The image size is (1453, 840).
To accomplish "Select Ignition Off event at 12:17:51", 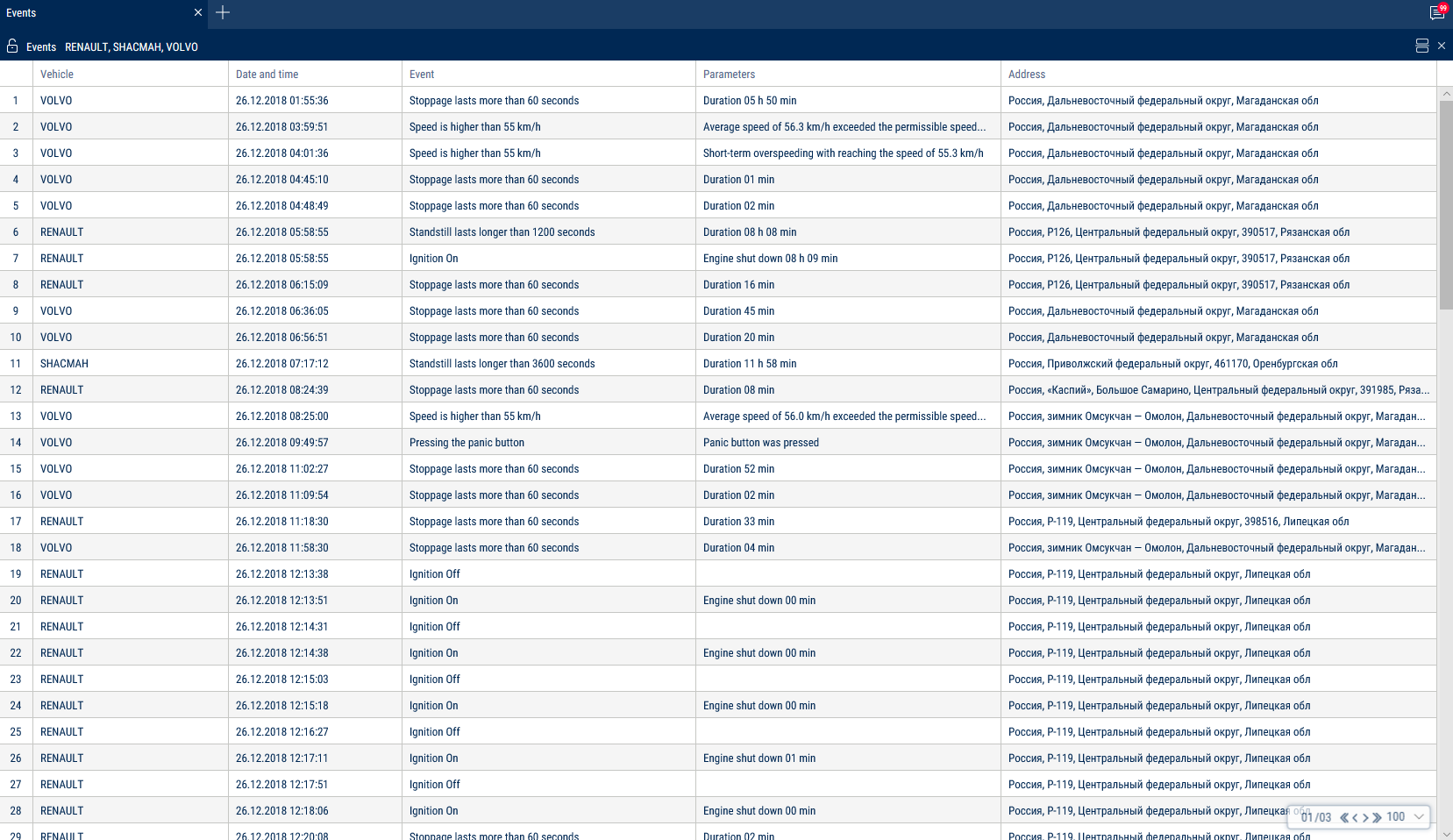I will [x=548, y=784].
